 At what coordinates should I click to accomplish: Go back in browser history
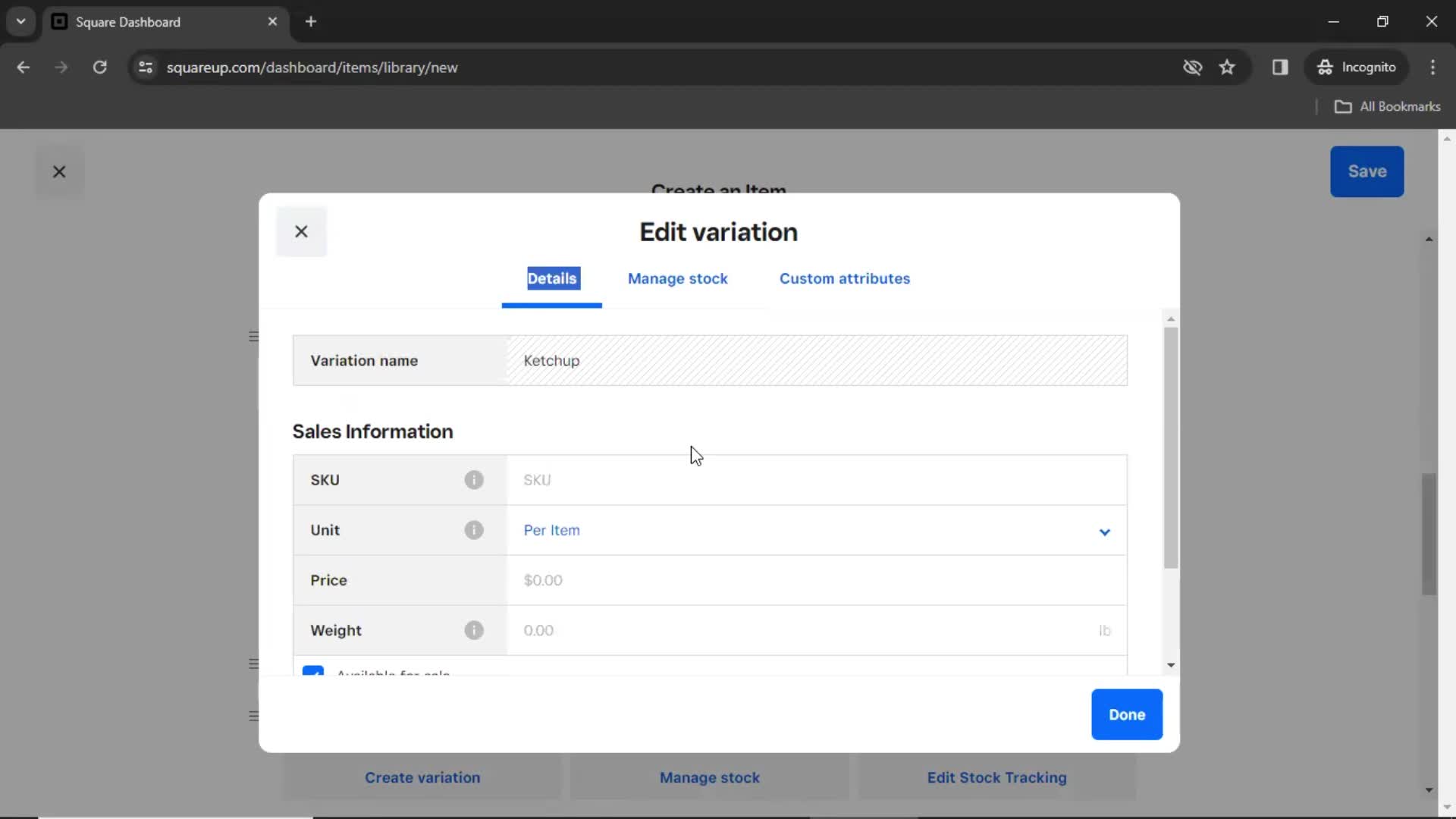click(x=24, y=67)
